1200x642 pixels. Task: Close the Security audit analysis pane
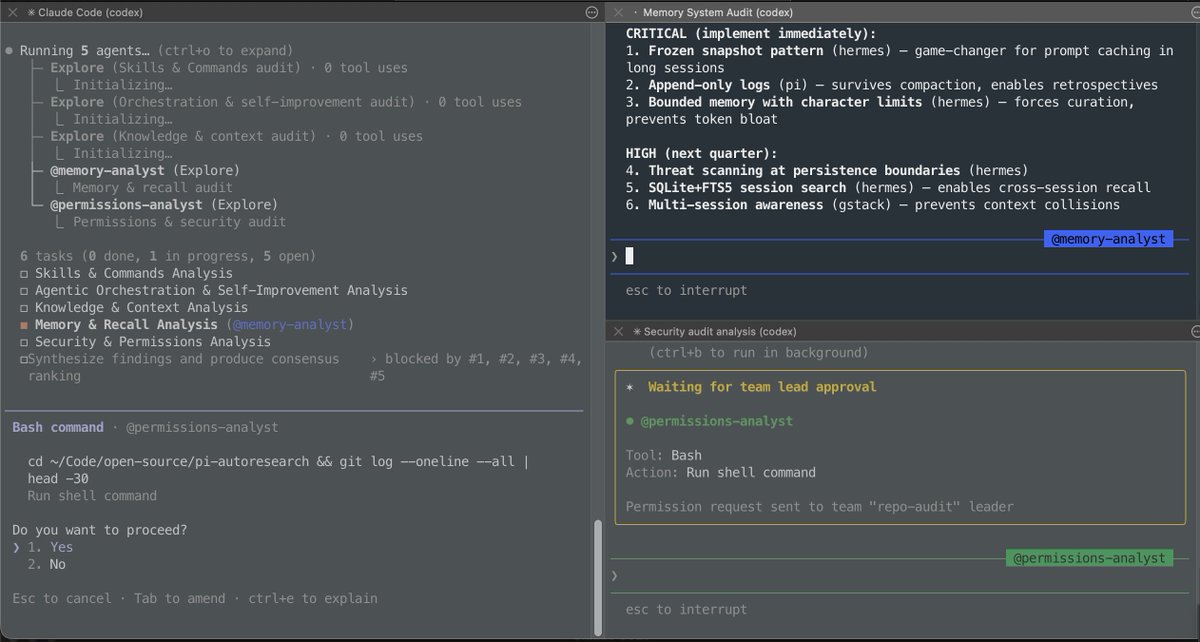pos(617,331)
